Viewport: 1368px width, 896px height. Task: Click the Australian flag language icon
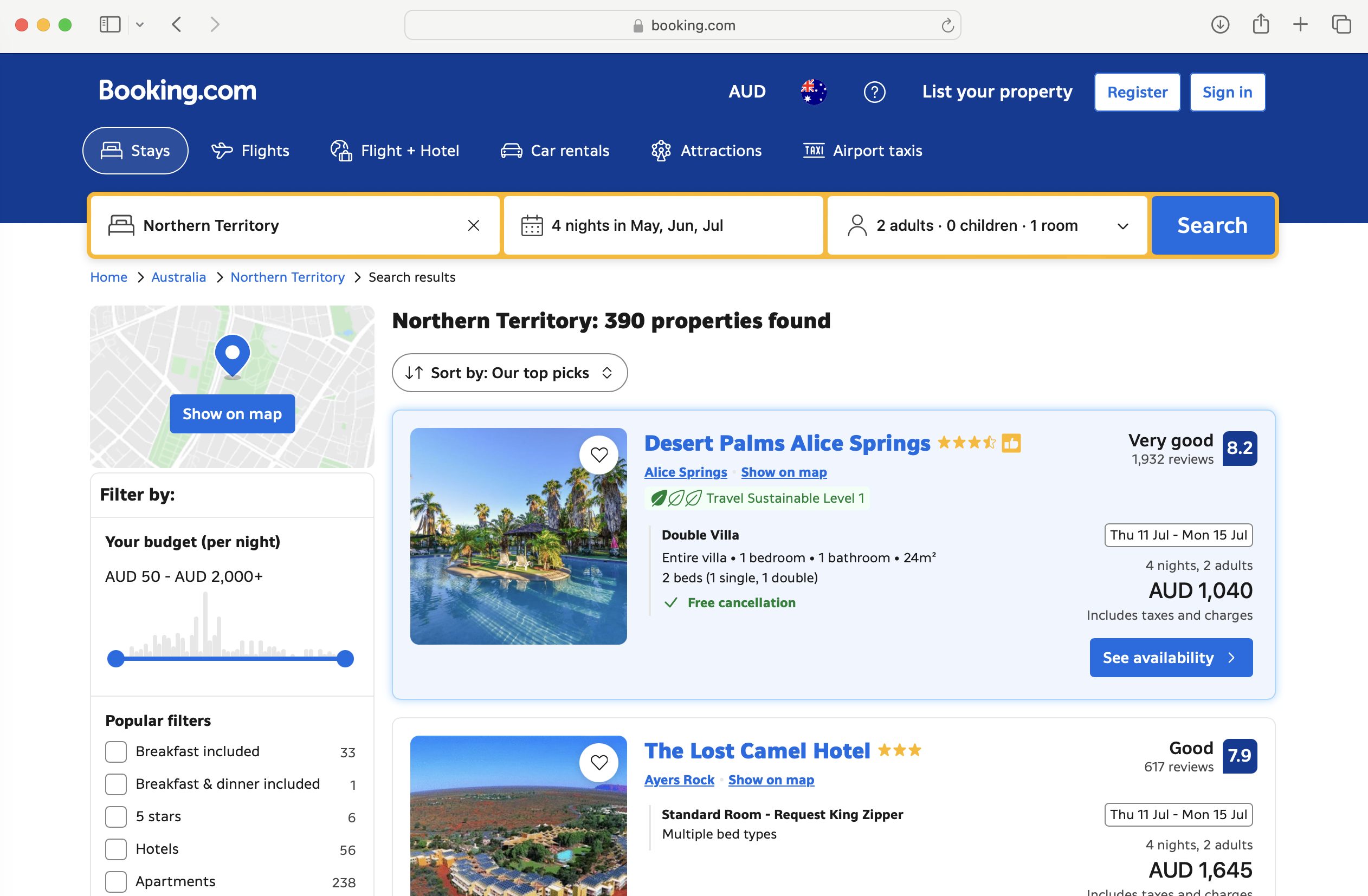[x=814, y=92]
